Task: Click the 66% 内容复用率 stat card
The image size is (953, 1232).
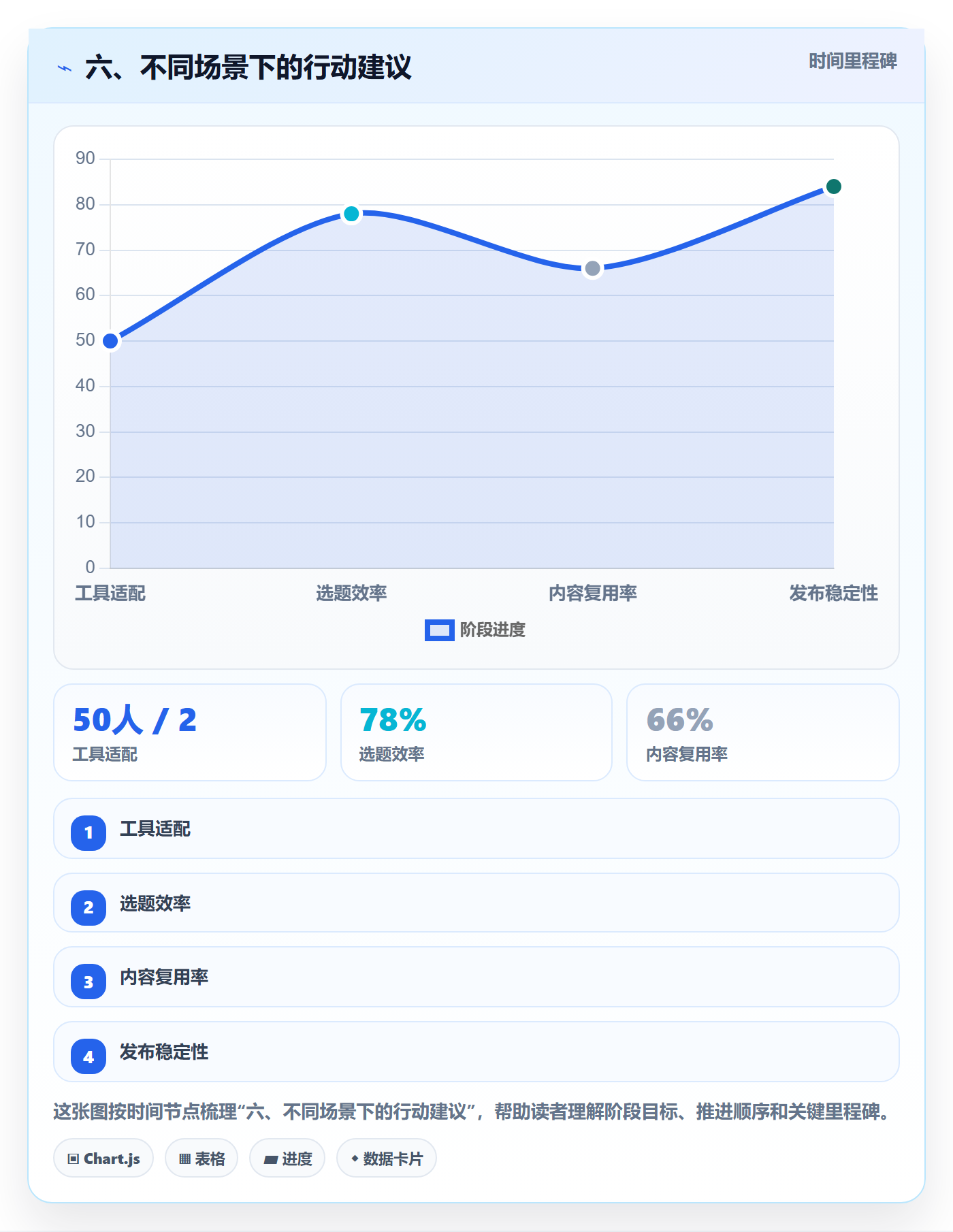Action: tap(763, 732)
